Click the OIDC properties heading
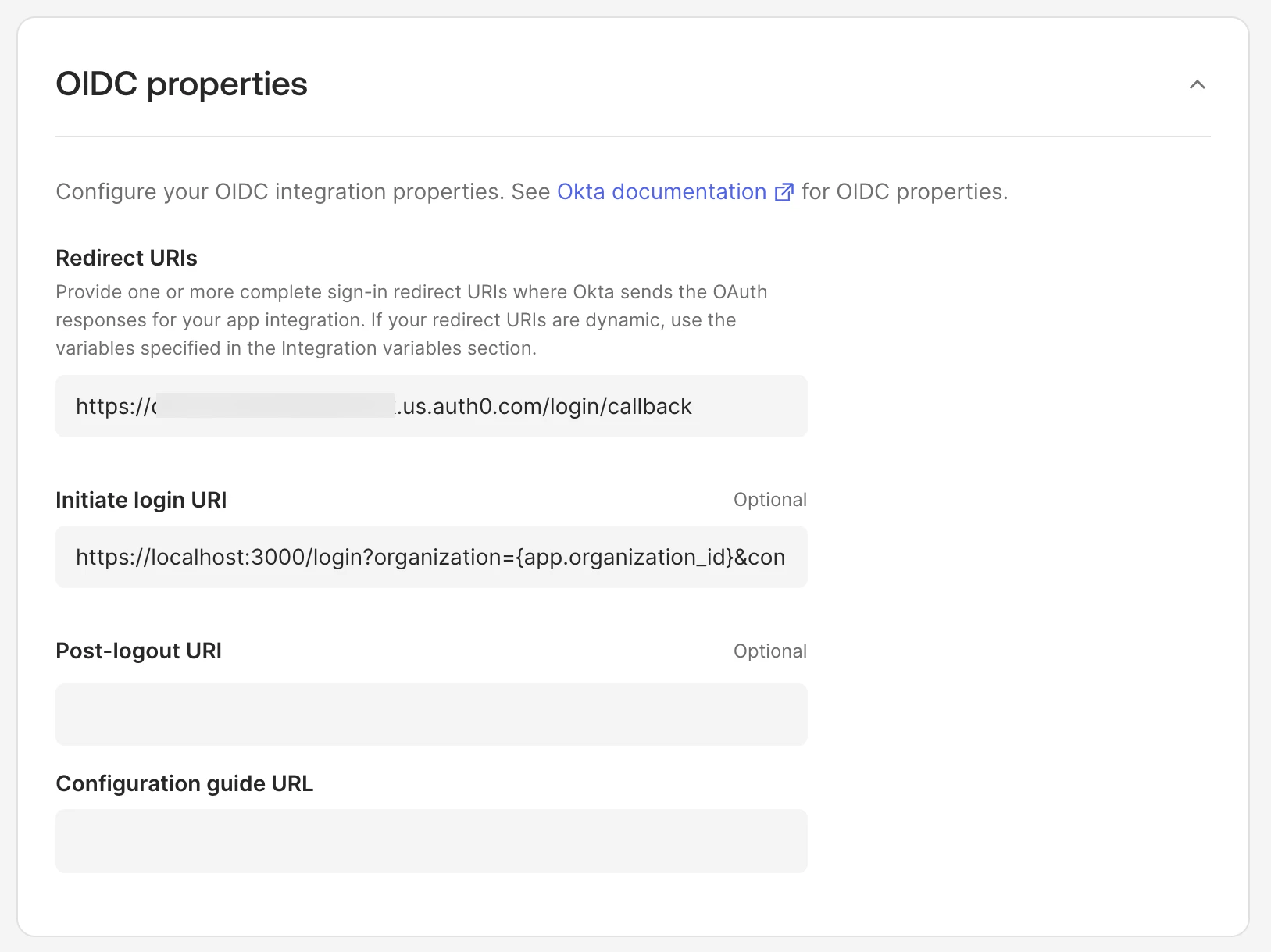This screenshot has height=952, width=1271. click(181, 84)
